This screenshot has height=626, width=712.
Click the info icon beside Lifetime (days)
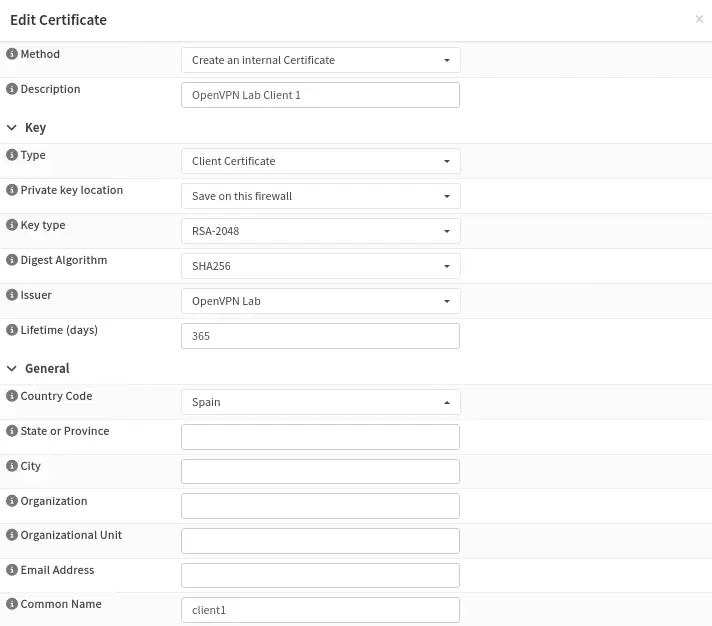tap(12, 330)
